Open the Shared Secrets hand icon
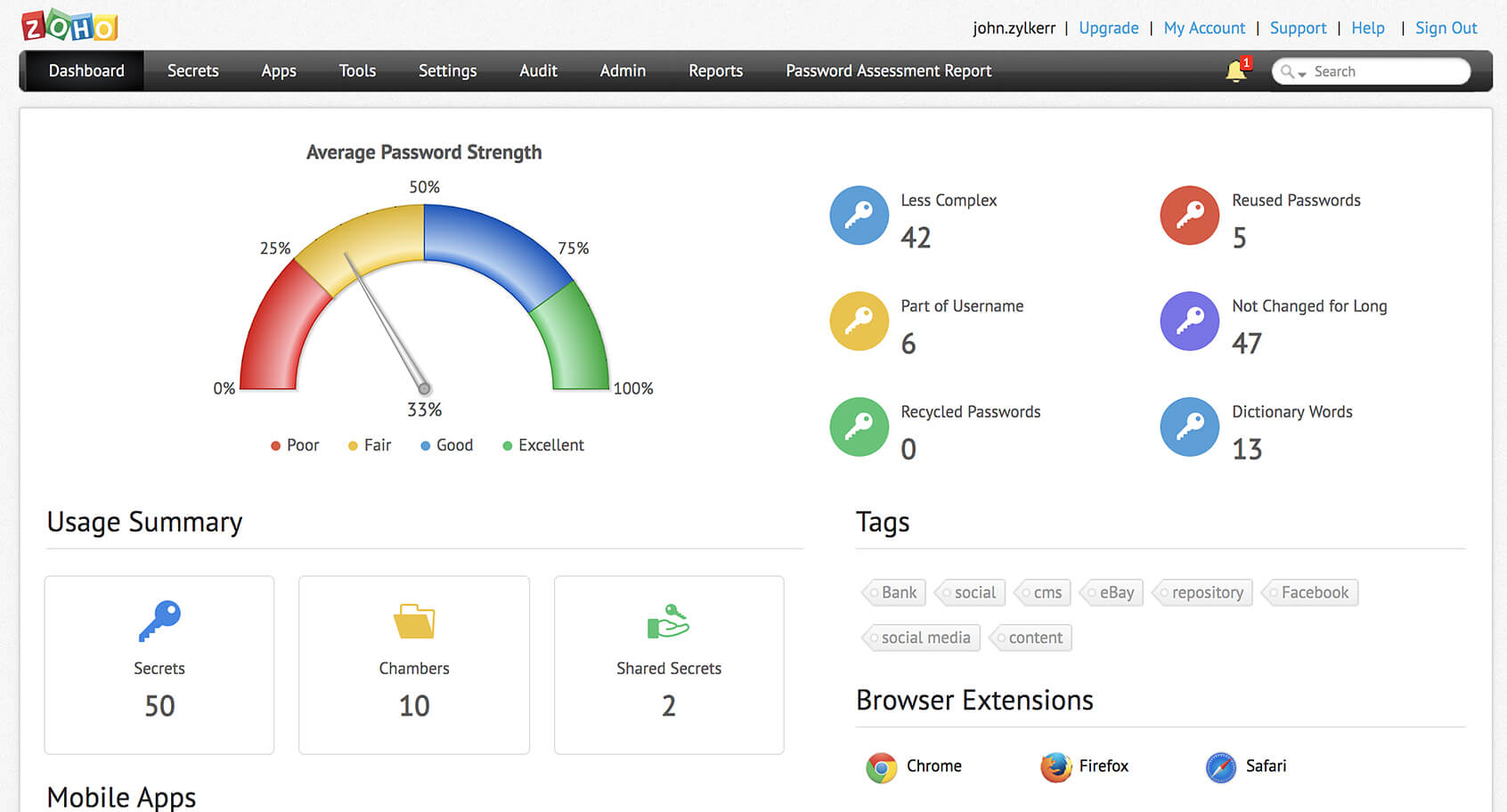 [x=668, y=621]
